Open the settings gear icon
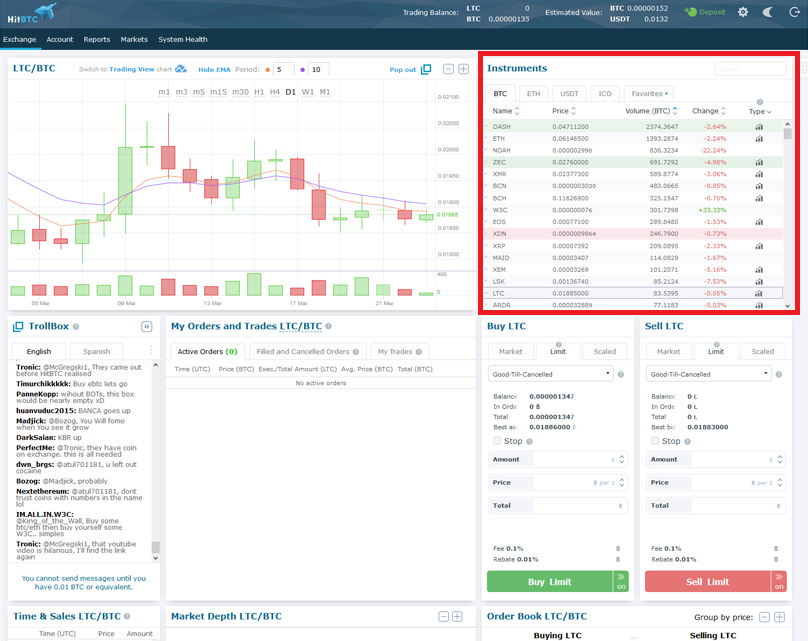808x641 pixels. pyautogui.click(x=743, y=12)
